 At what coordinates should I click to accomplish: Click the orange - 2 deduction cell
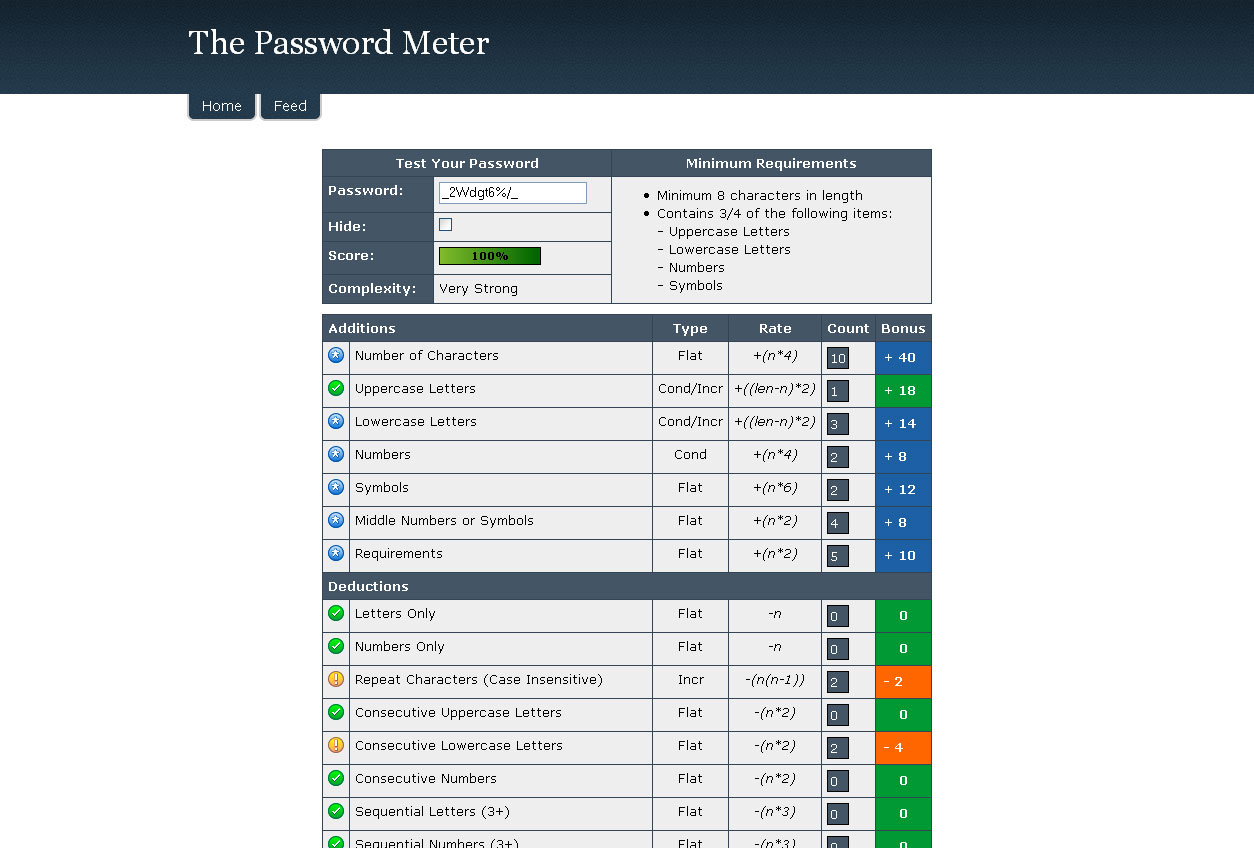(903, 682)
